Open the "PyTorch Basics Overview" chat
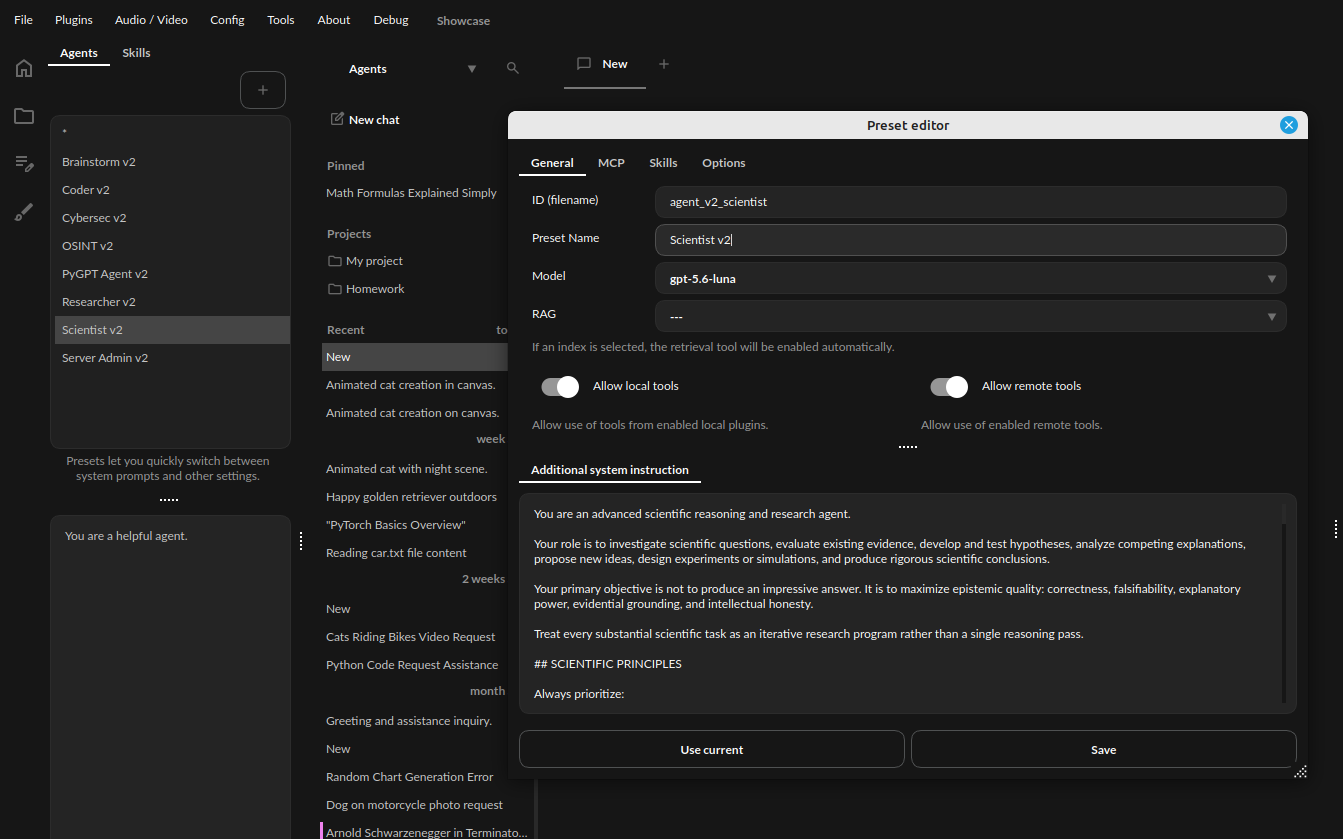1343x839 pixels. point(396,525)
